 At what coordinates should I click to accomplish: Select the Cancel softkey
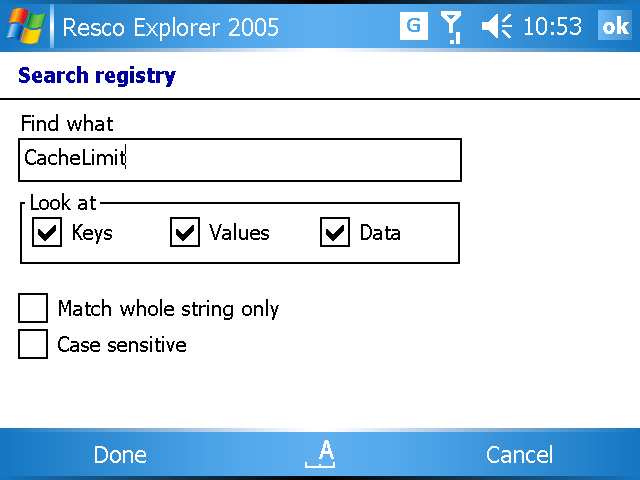[519, 454]
